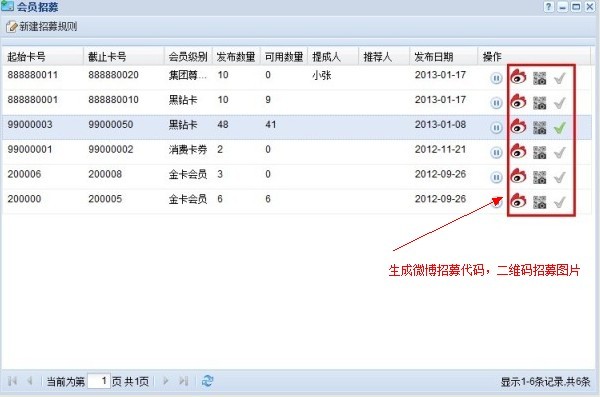Screen dimensions: 600x397
Task: Select cell 888880020
Action: click(x=113, y=75)
